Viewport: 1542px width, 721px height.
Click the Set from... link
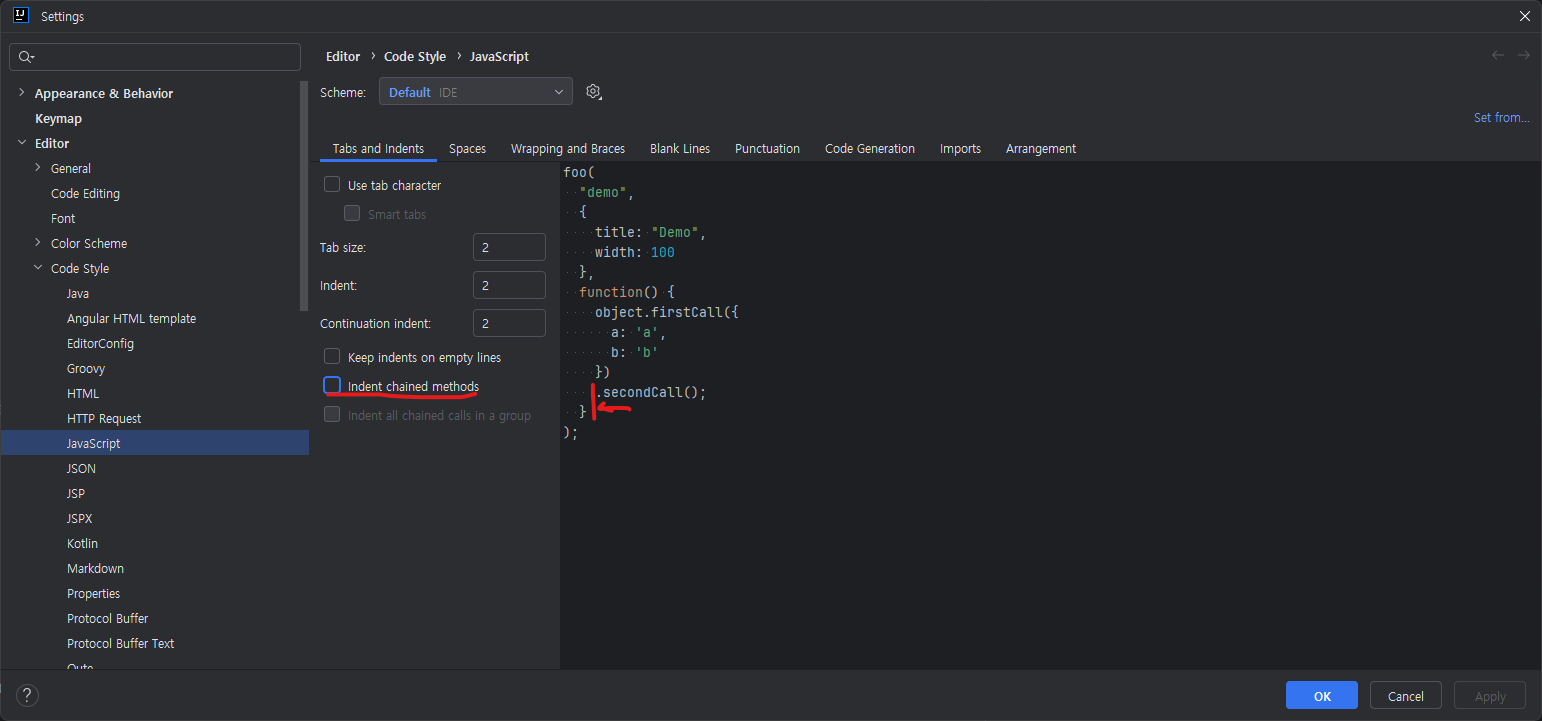coord(1501,118)
